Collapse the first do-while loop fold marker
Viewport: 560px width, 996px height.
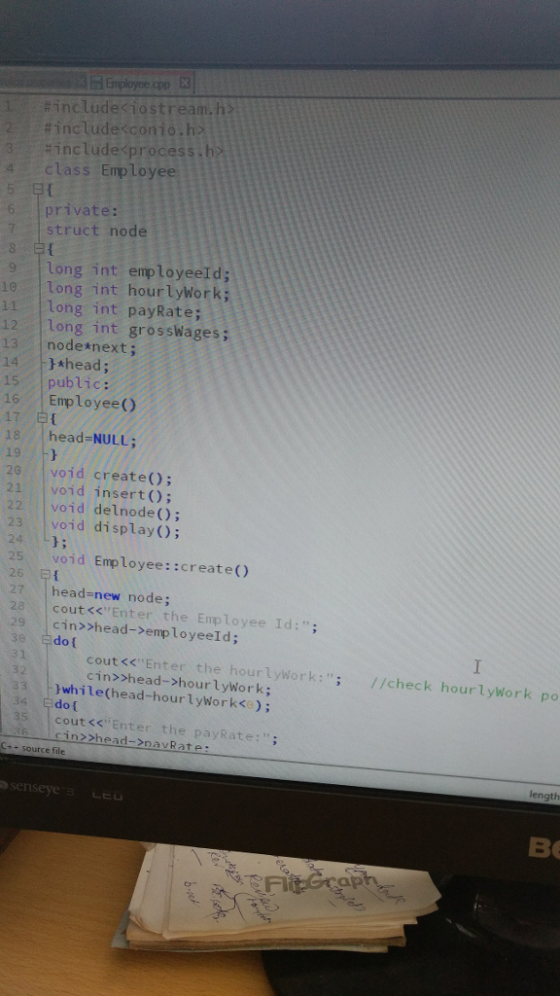(46, 640)
